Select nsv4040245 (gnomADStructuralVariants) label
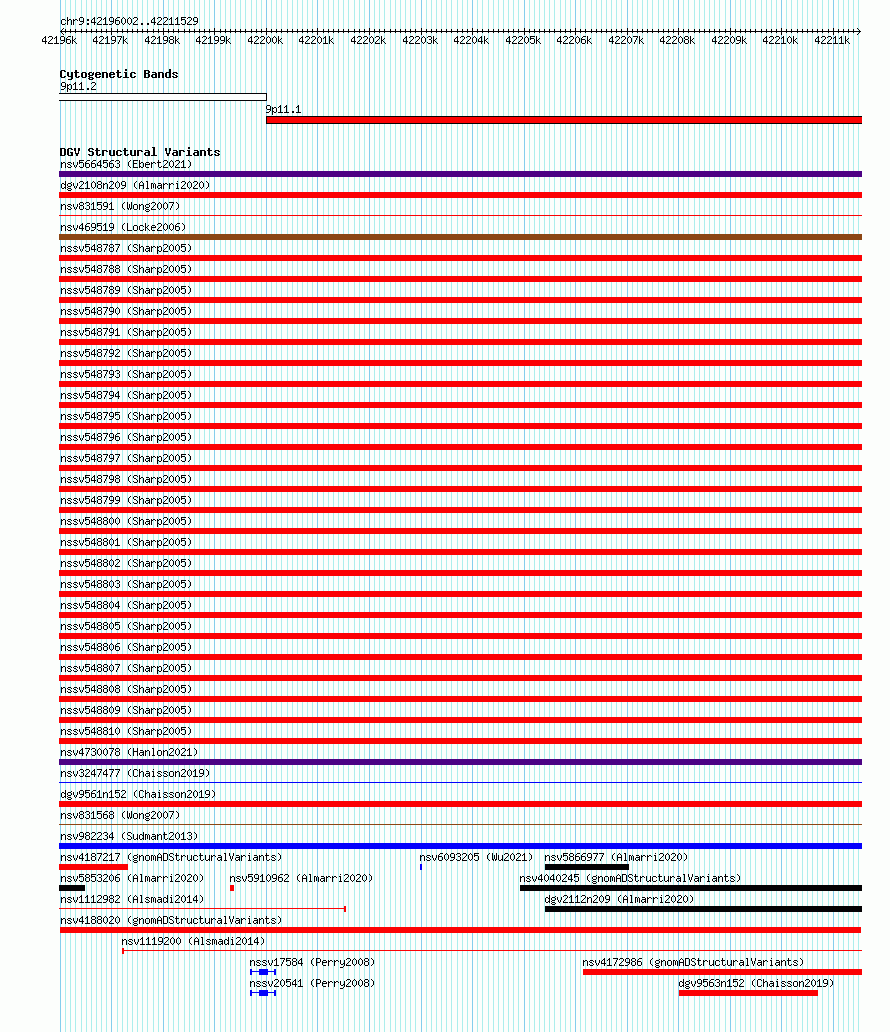890x1032 pixels. [x=630, y=881]
